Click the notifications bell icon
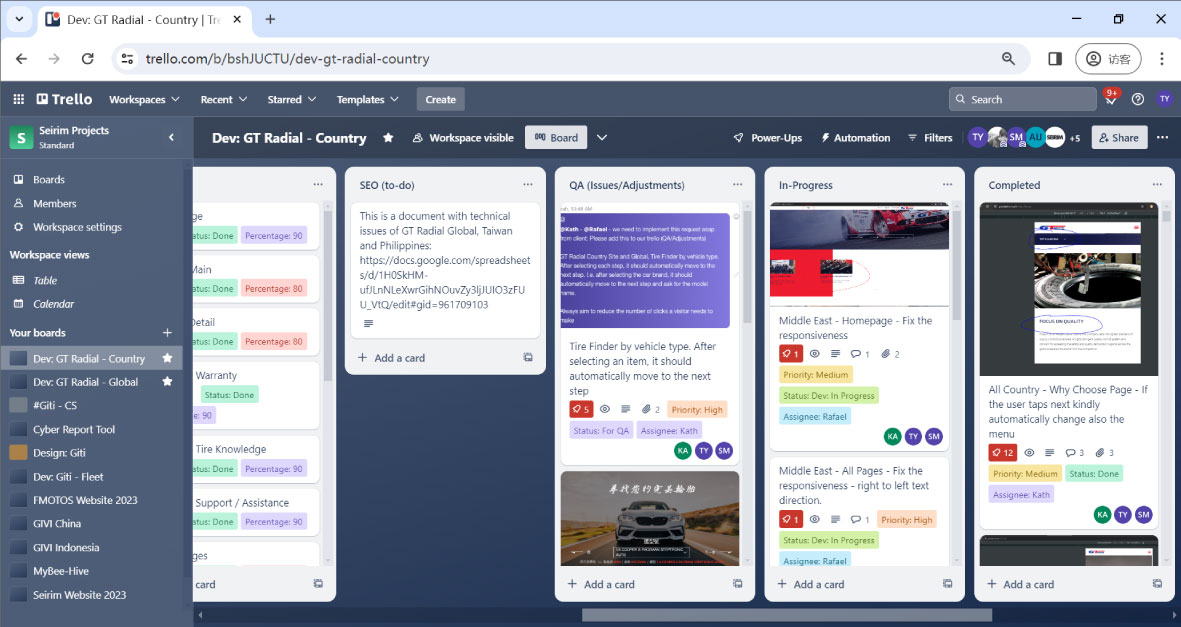This screenshot has height=627, width=1181. coord(1111,99)
